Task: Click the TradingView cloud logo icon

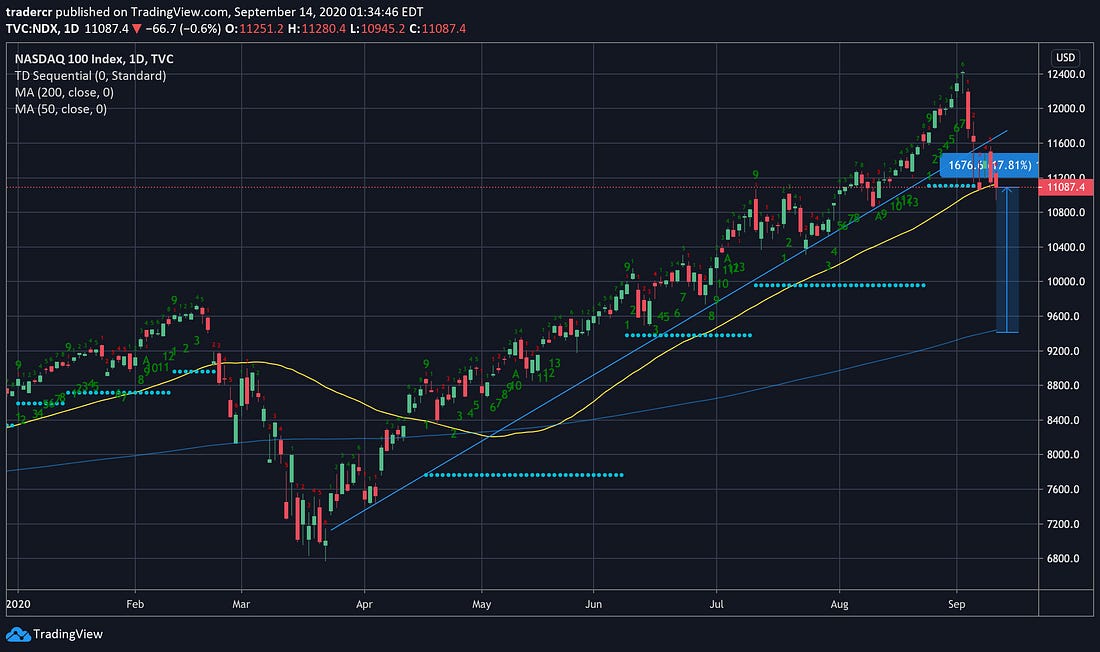Action: tap(18, 634)
